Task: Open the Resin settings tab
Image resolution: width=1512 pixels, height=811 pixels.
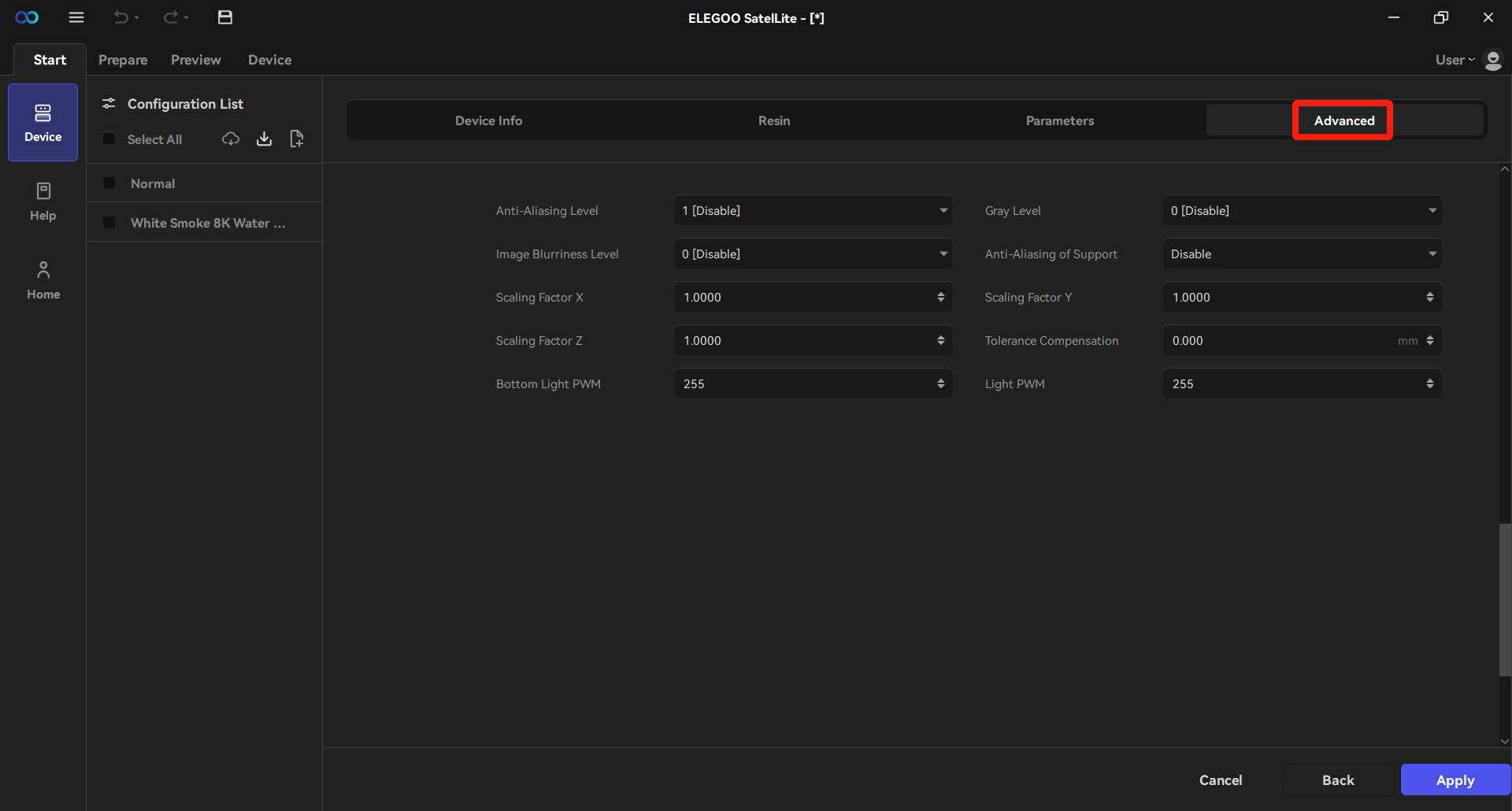Action: (774, 120)
